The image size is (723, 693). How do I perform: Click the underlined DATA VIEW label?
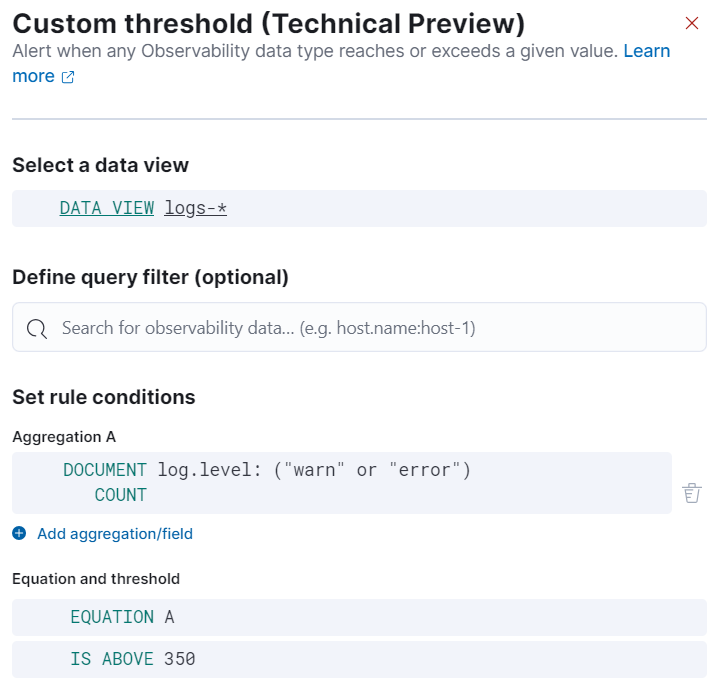107,208
